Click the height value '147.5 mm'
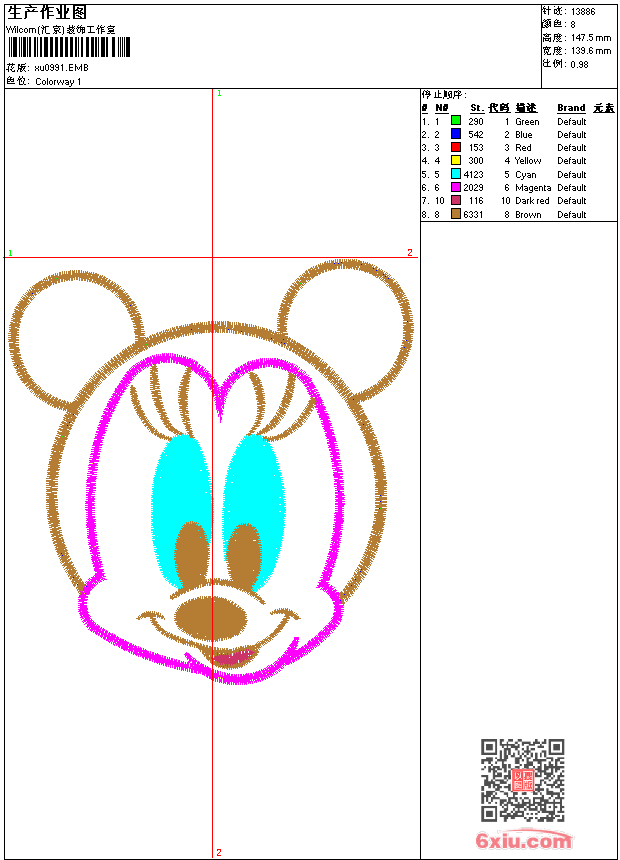 point(591,38)
